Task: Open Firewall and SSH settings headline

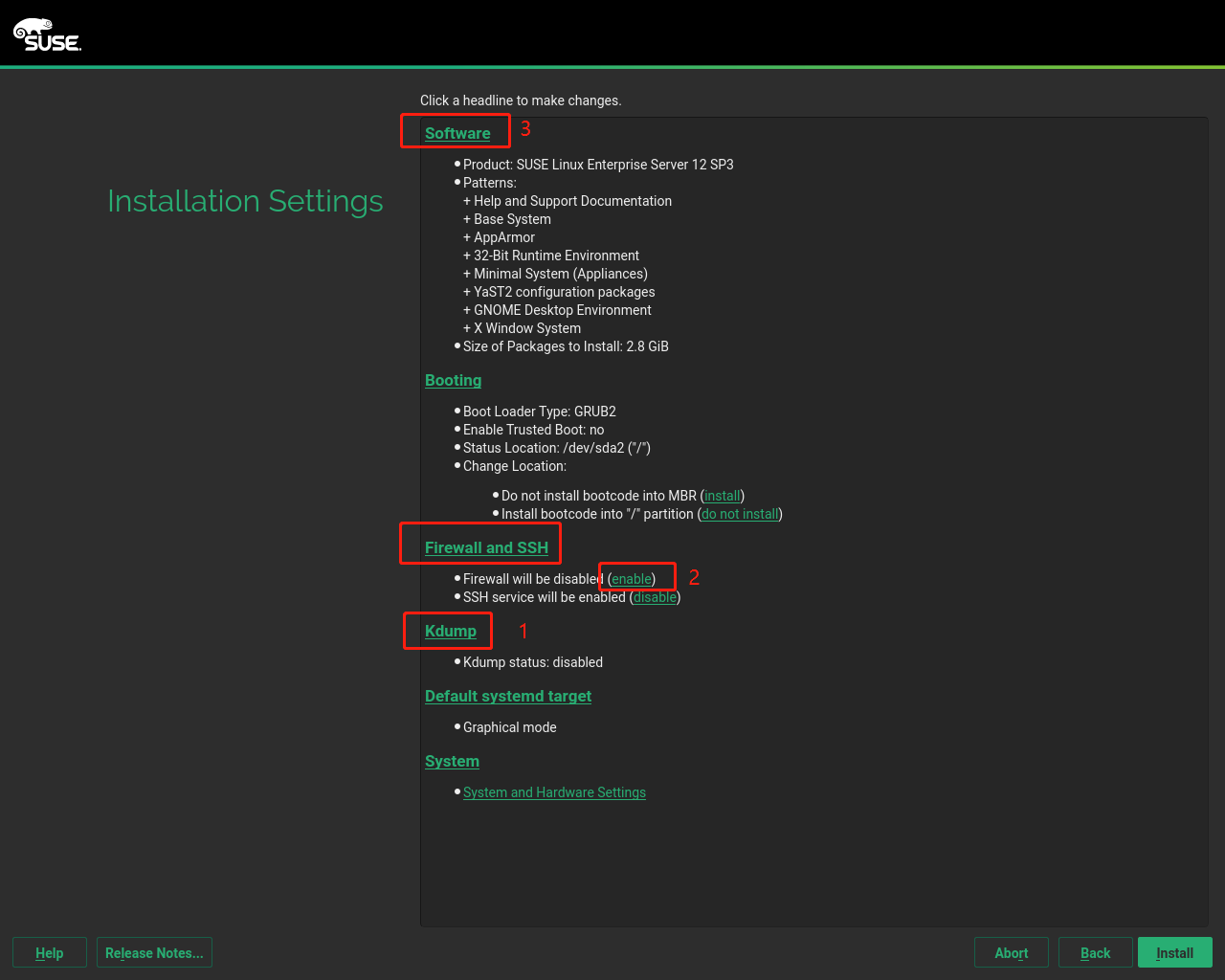Action: [x=486, y=547]
